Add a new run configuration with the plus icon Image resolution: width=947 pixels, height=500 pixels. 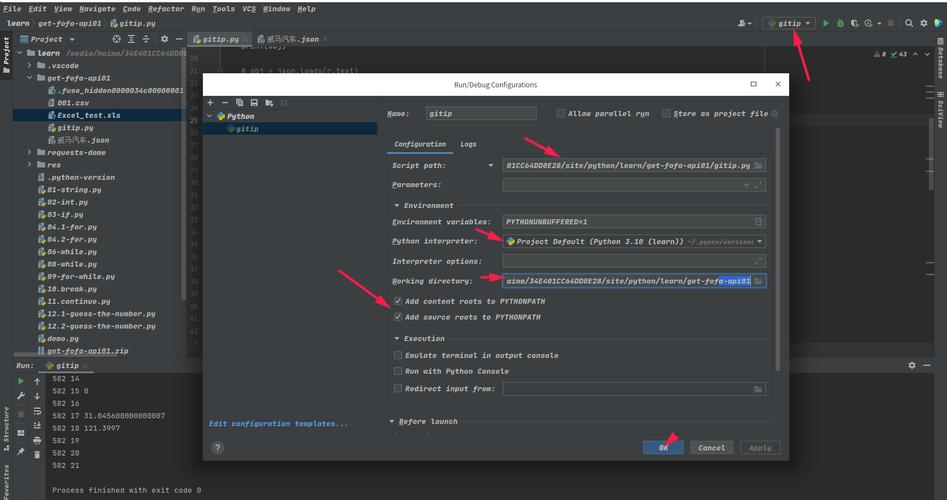click(x=210, y=103)
